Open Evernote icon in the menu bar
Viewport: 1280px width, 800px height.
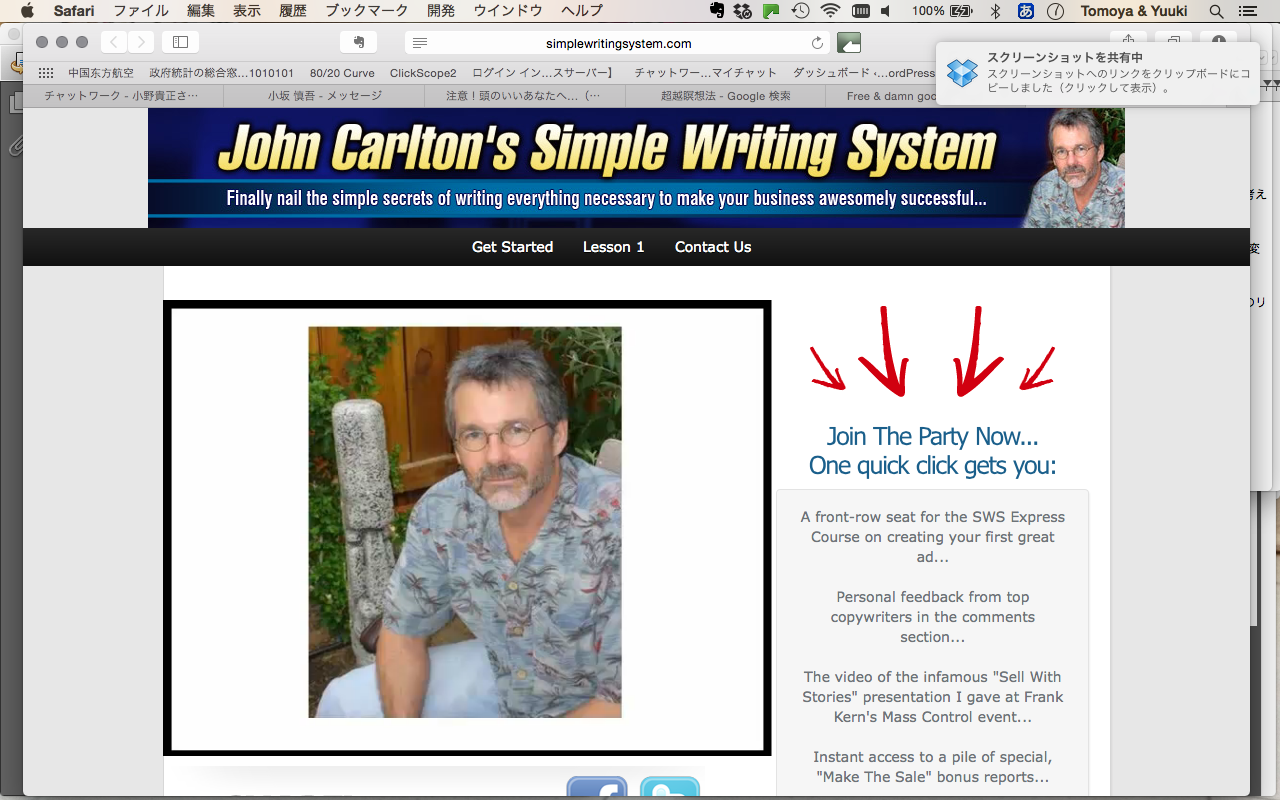click(716, 11)
